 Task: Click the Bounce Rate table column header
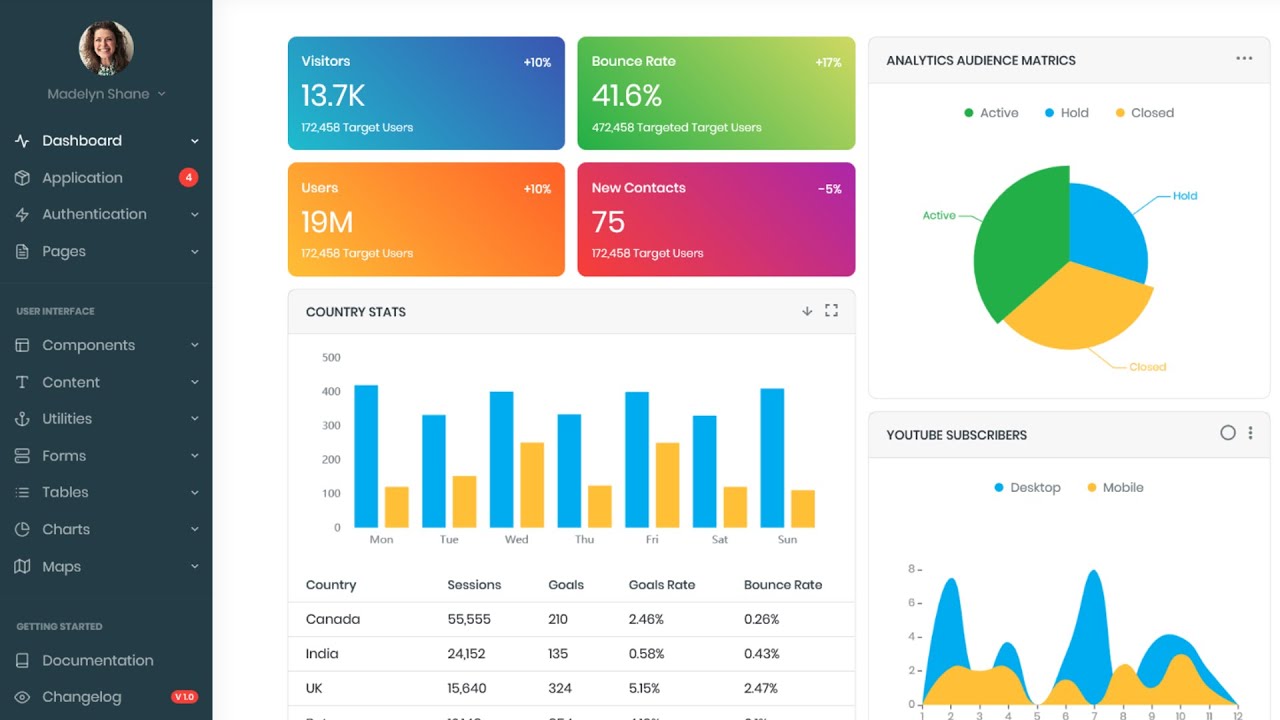pos(783,585)
